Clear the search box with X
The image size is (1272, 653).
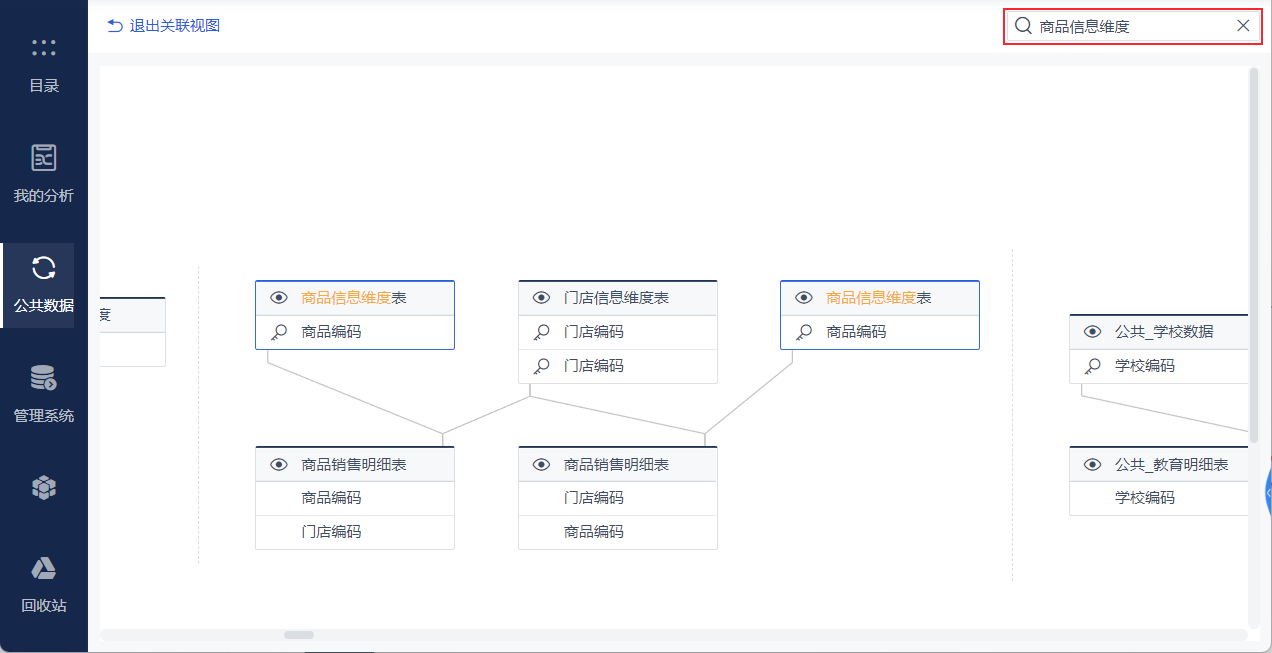click(1243, 26)
